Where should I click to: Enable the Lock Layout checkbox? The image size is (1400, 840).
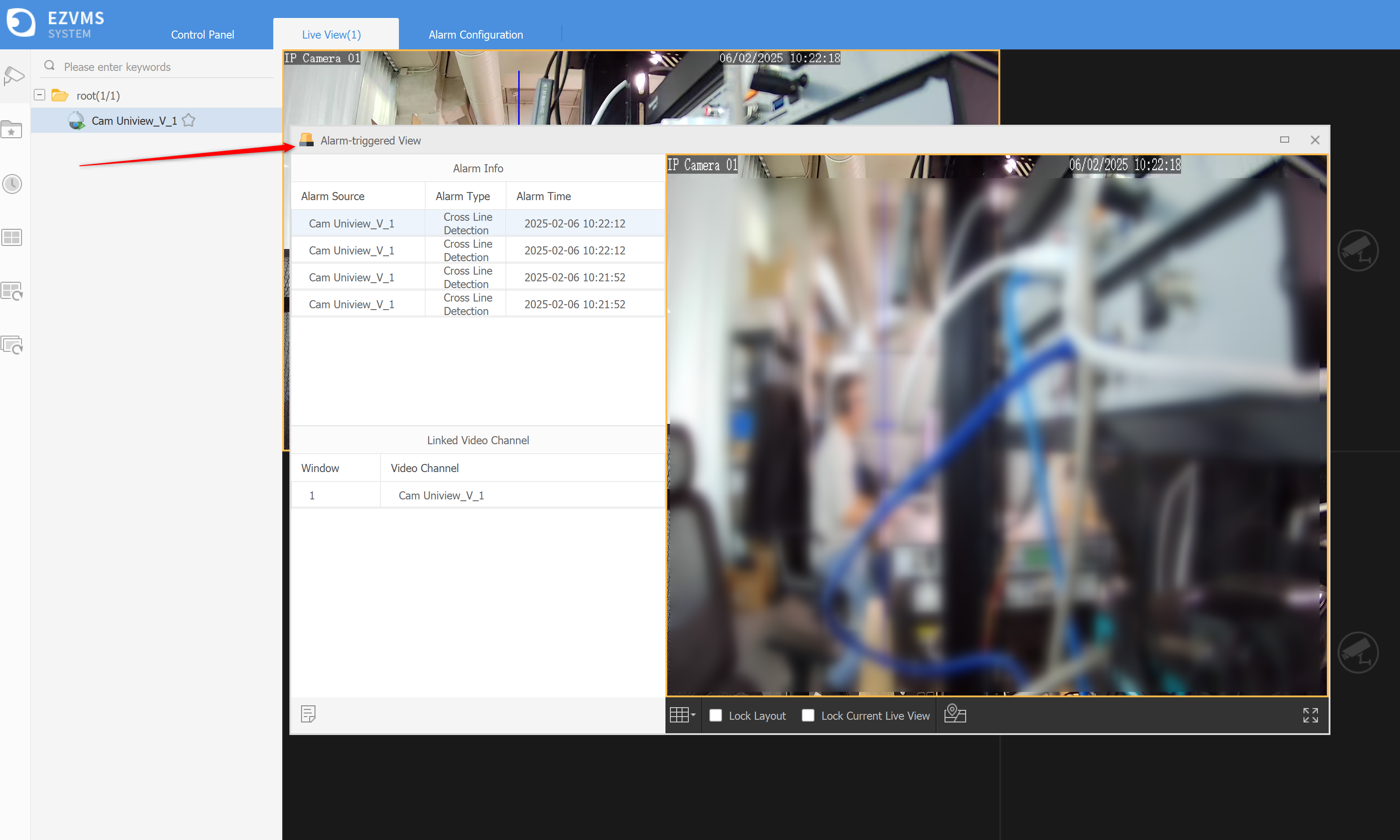click(716, 715)
